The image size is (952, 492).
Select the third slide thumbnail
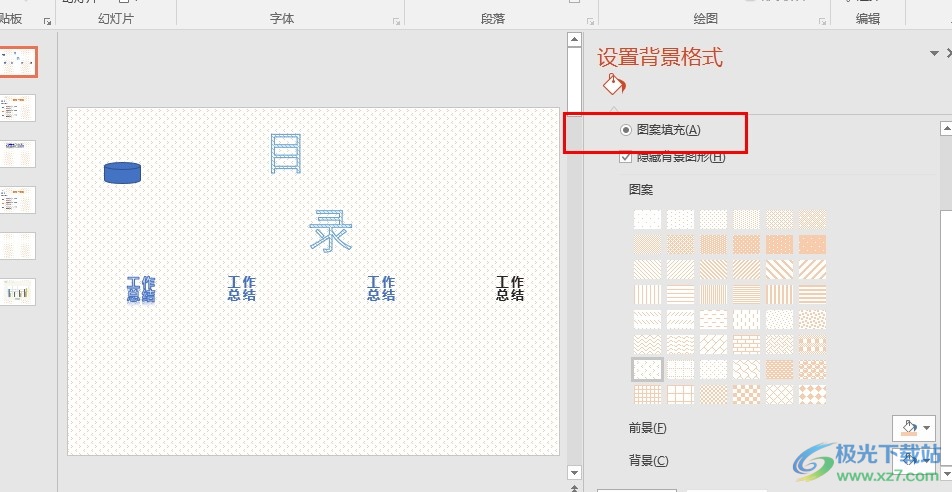(x=18, y=154)
